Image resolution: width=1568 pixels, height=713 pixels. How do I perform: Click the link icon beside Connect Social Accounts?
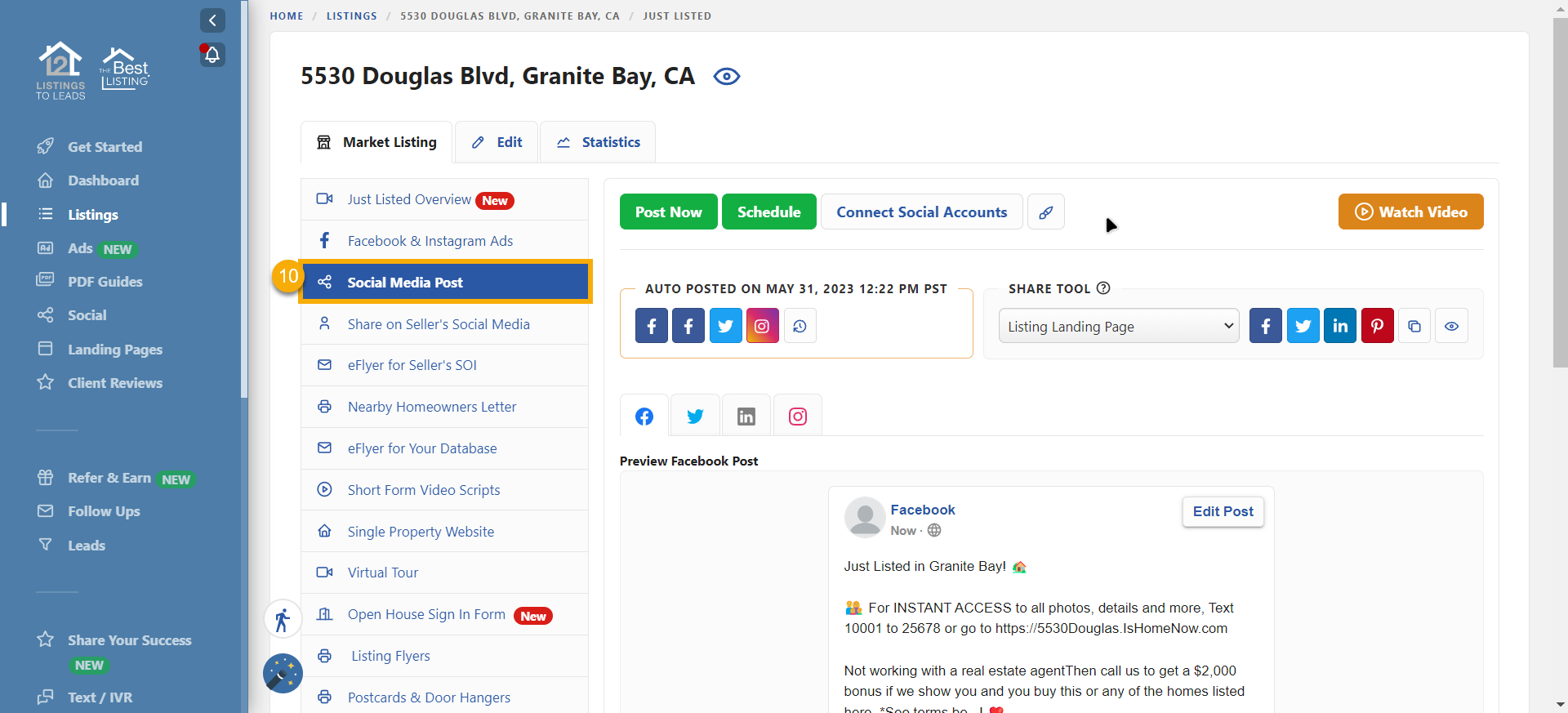click(1045, 212)
